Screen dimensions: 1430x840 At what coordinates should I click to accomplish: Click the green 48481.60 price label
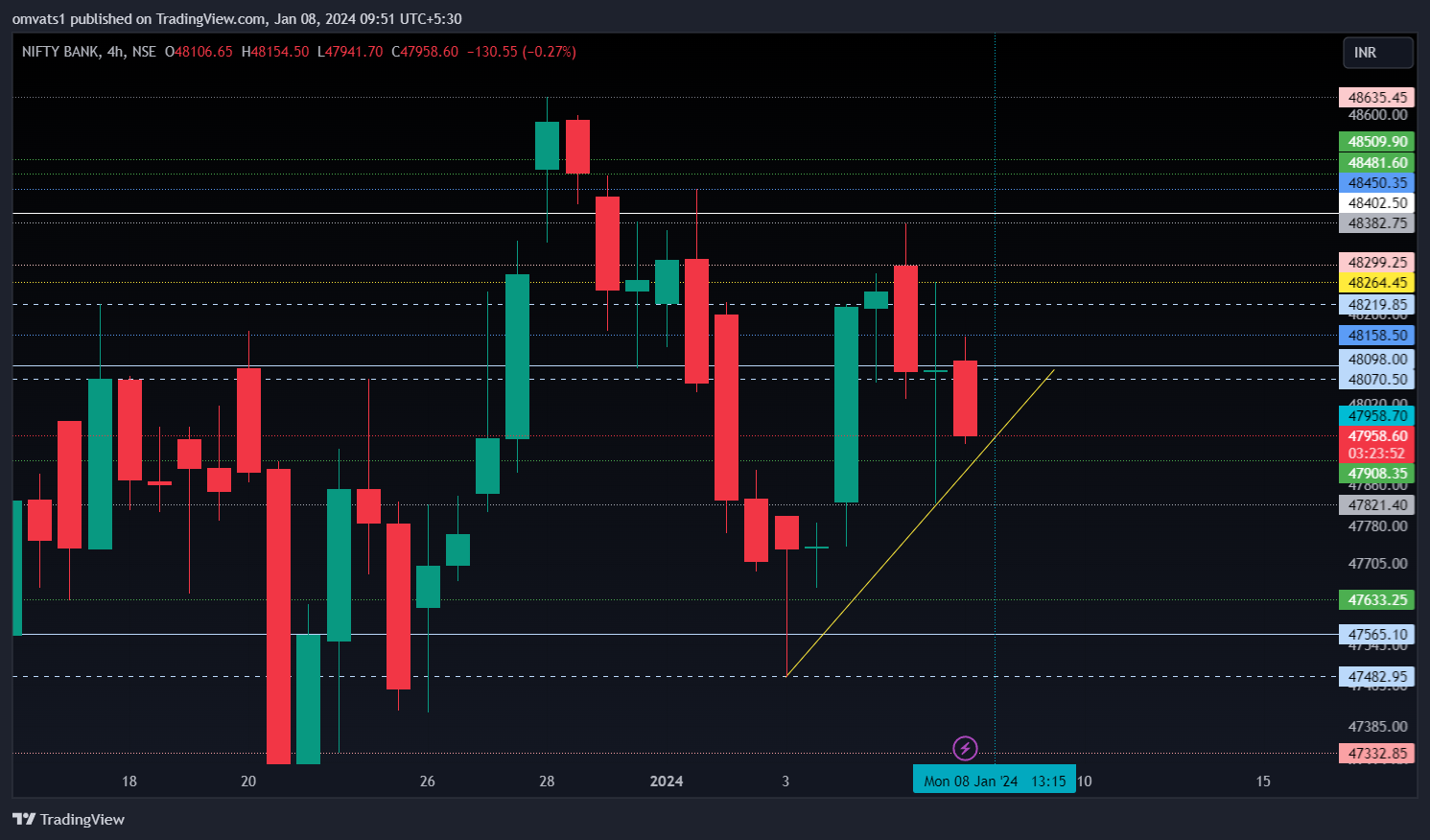point(1376,163)
